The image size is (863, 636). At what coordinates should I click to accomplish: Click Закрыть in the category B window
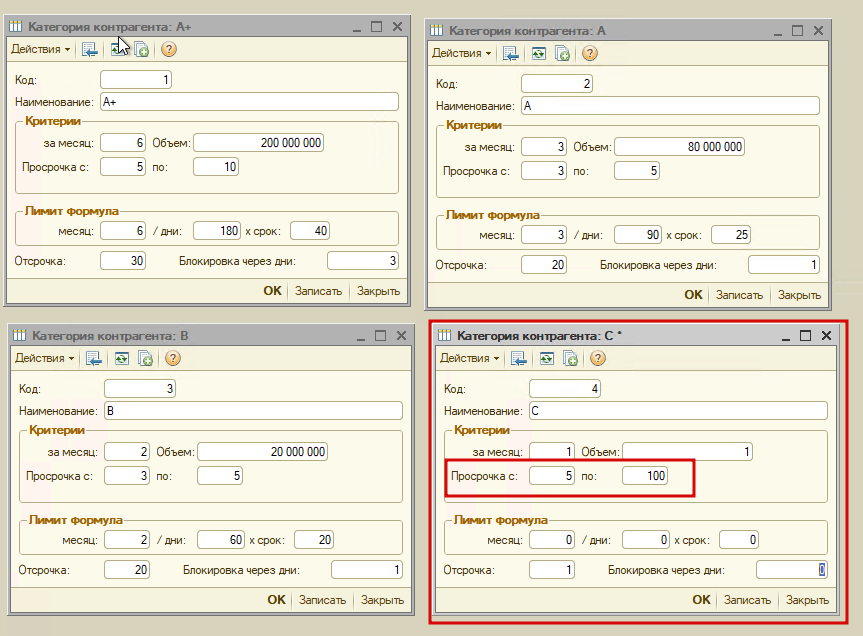[x=382, y=600]
